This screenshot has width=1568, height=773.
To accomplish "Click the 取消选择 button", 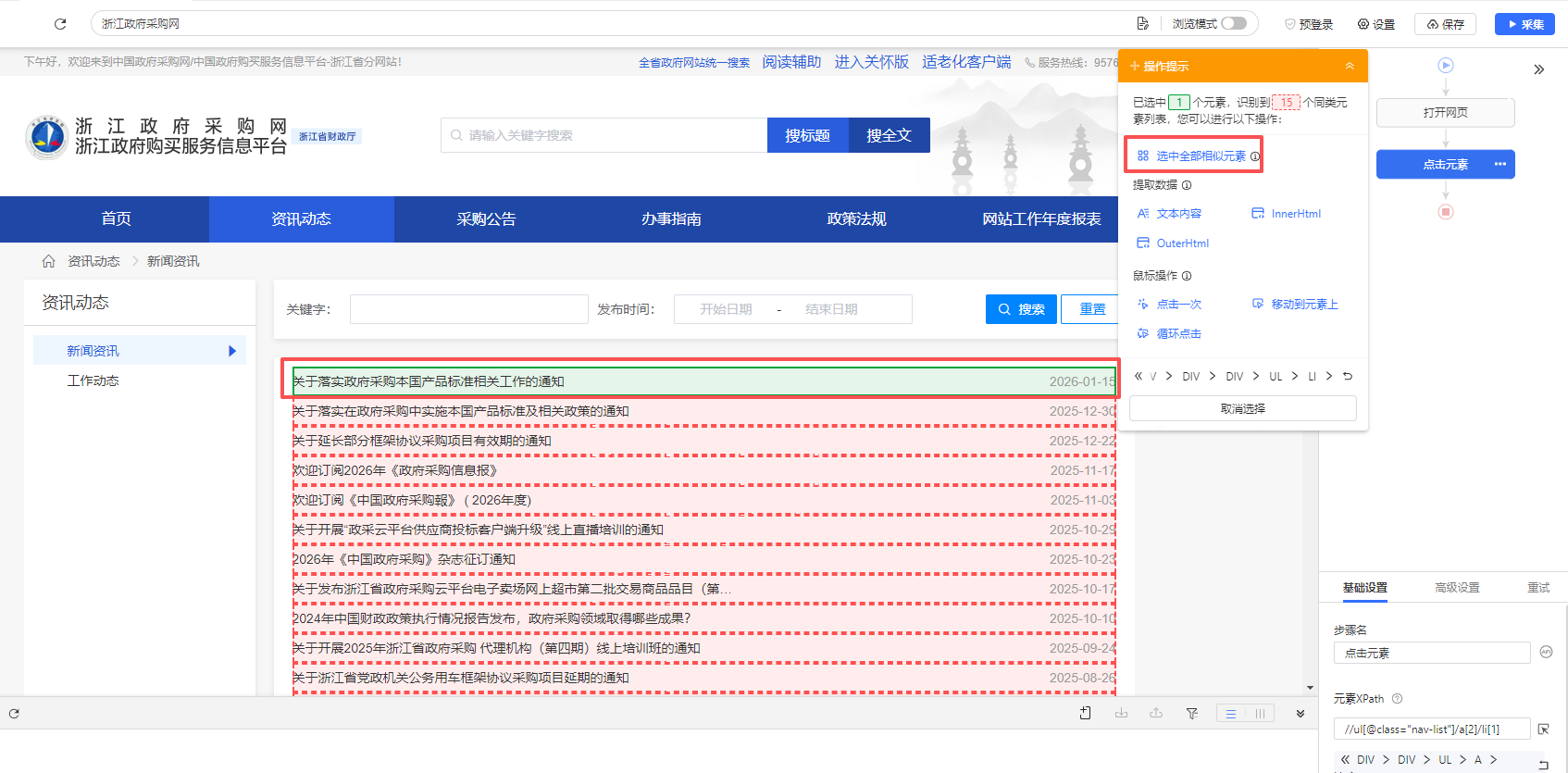I will pyautogui.click(x=1243, y=408).
